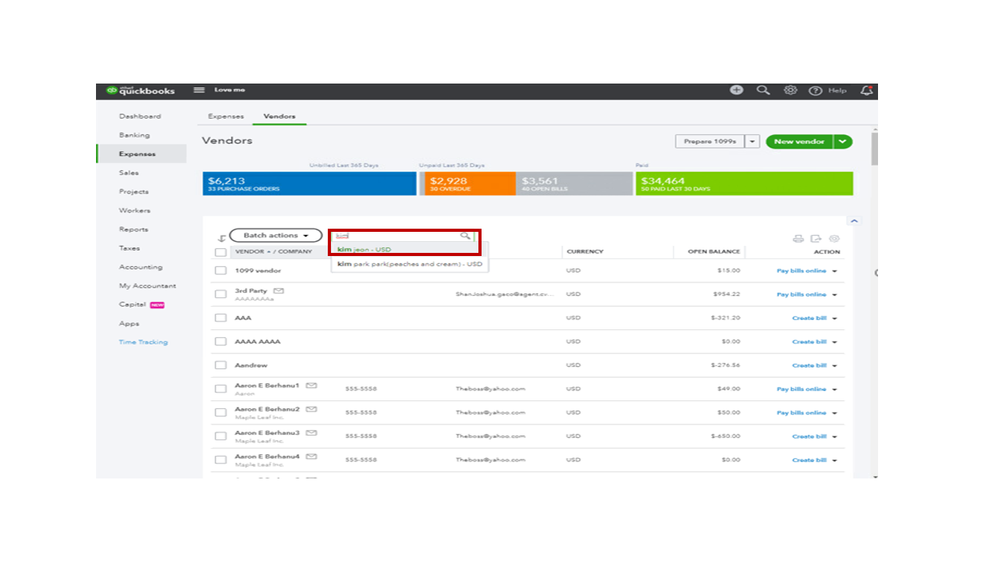Open Capital in the sidebar
The image size is (999, 562).
[133, 305]
